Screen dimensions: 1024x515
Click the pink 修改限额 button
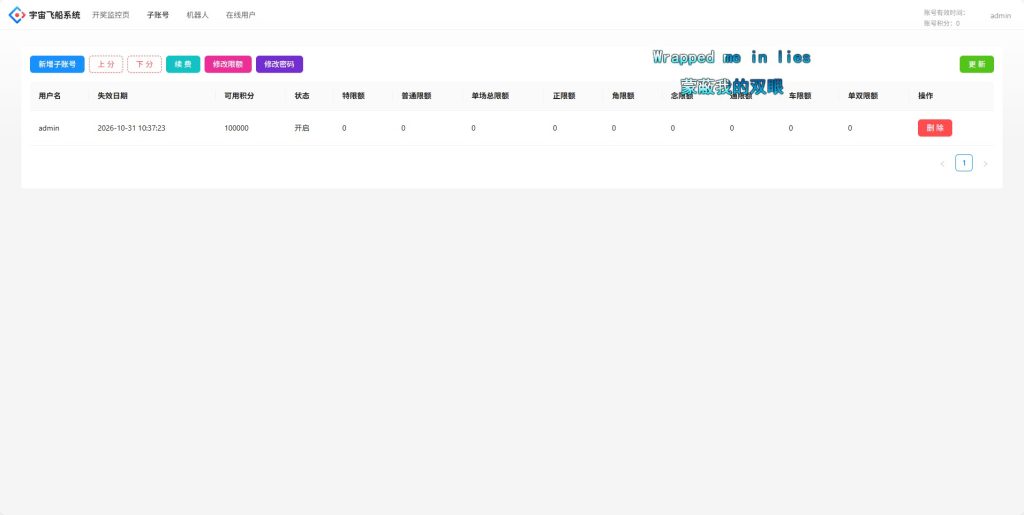[228, 64]
